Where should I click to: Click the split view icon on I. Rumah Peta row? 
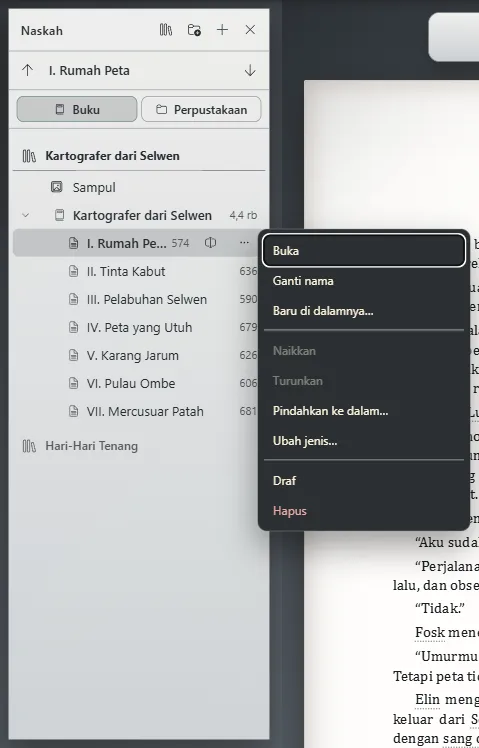coord(210,243)
